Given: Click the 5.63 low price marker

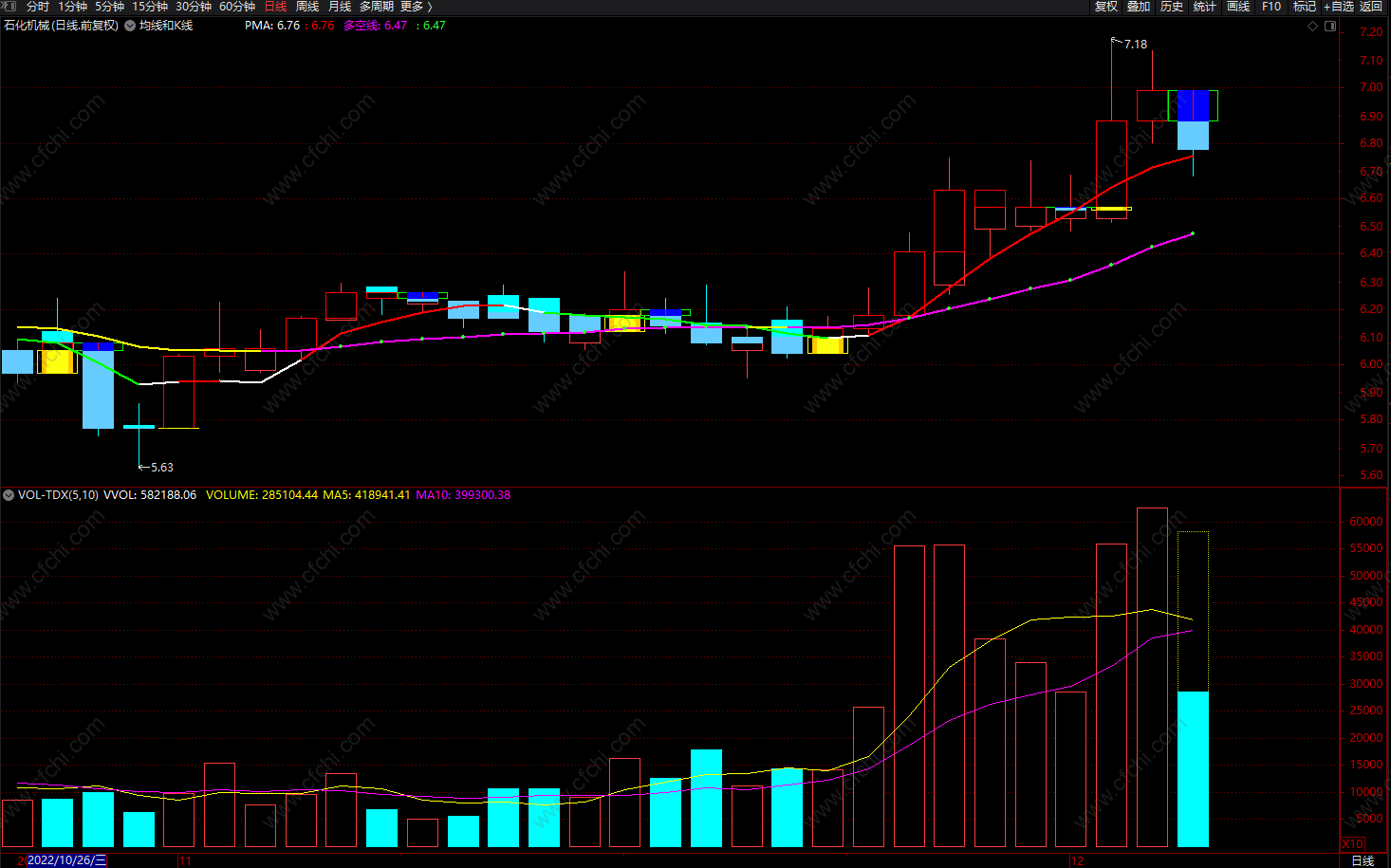Looking at the screenshot, I should point(161,468).
